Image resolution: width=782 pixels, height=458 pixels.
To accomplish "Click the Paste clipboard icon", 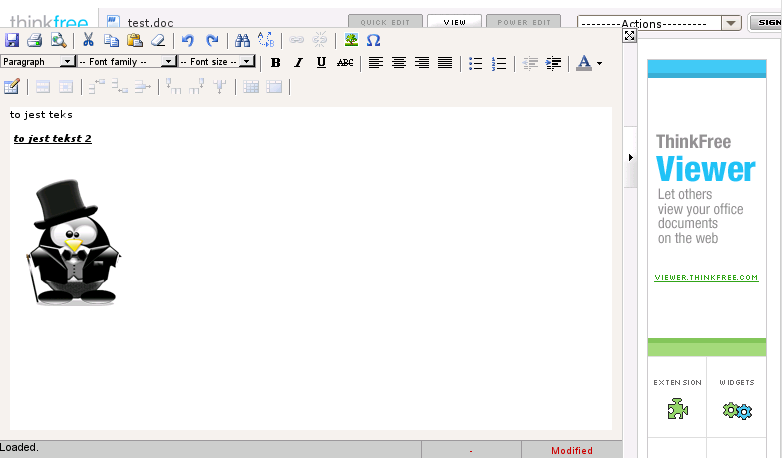I will pos(134,40).
